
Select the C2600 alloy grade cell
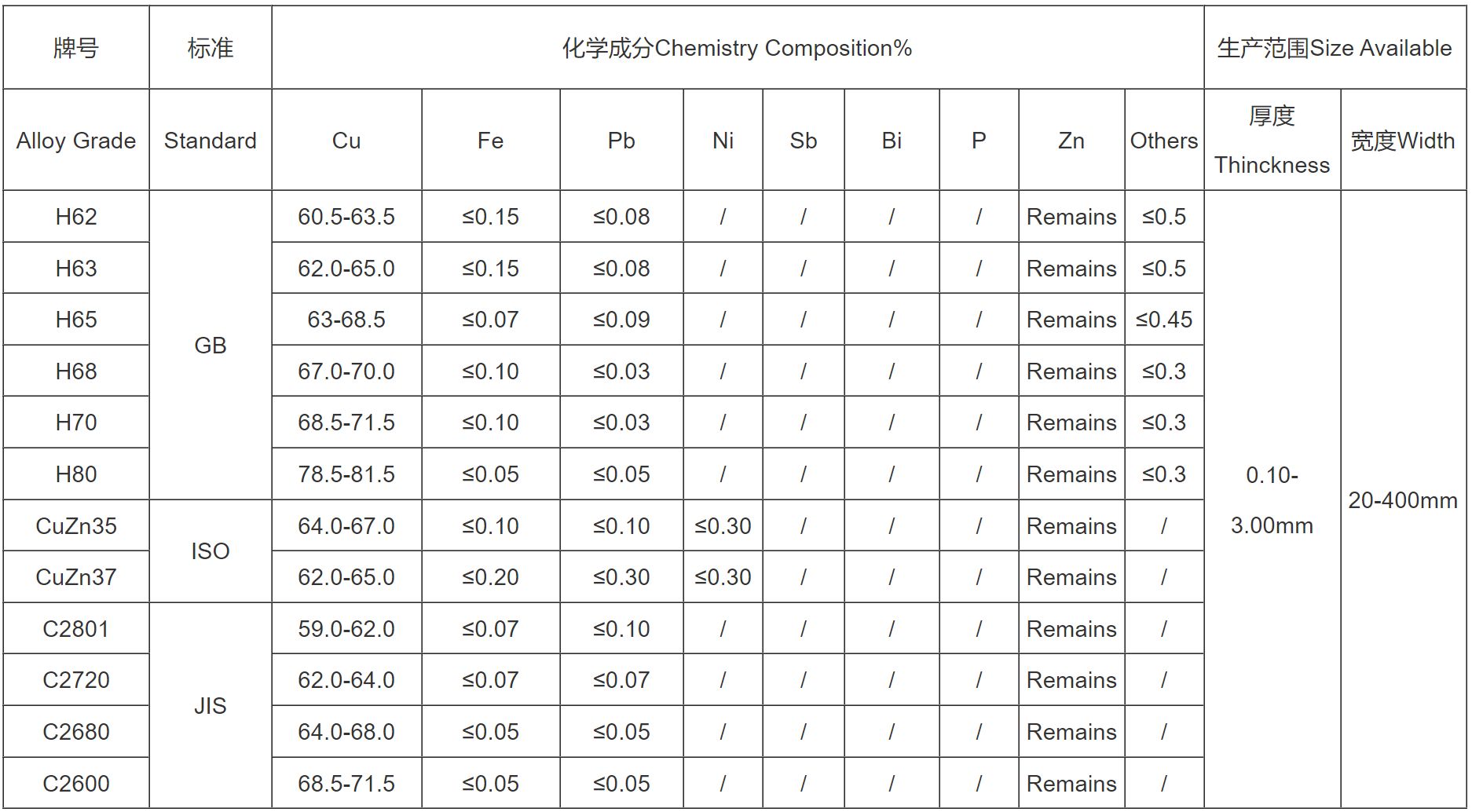pyautogui.click(x=76, y=783)
